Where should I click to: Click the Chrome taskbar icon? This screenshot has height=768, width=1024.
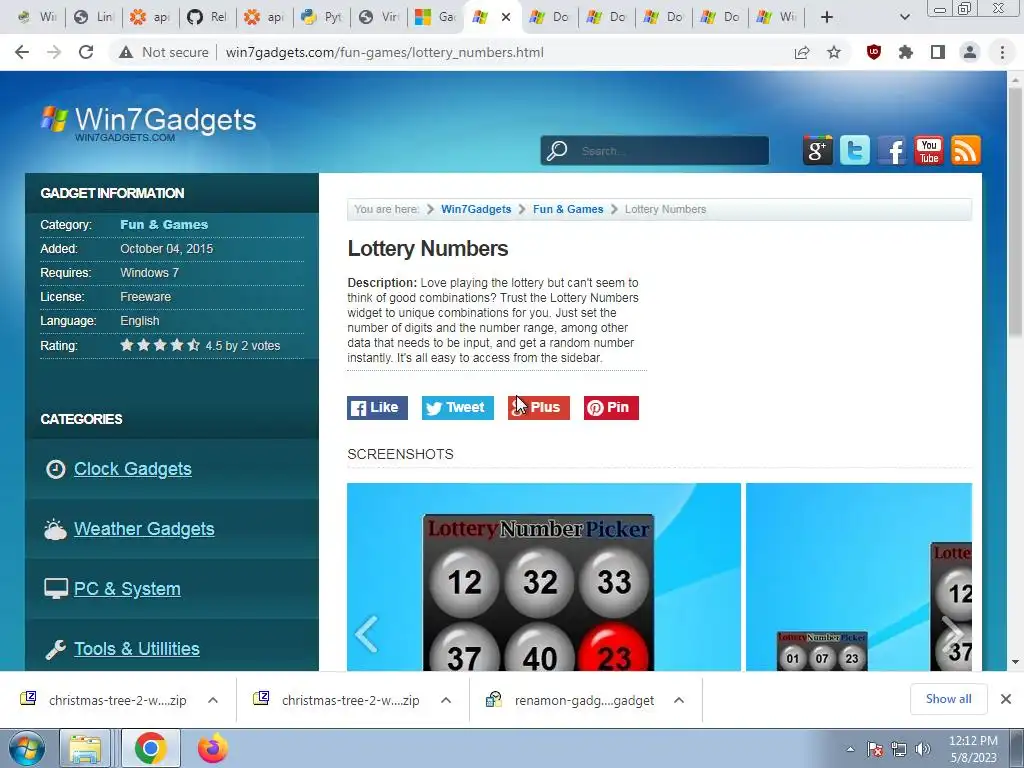coord(151,748)
